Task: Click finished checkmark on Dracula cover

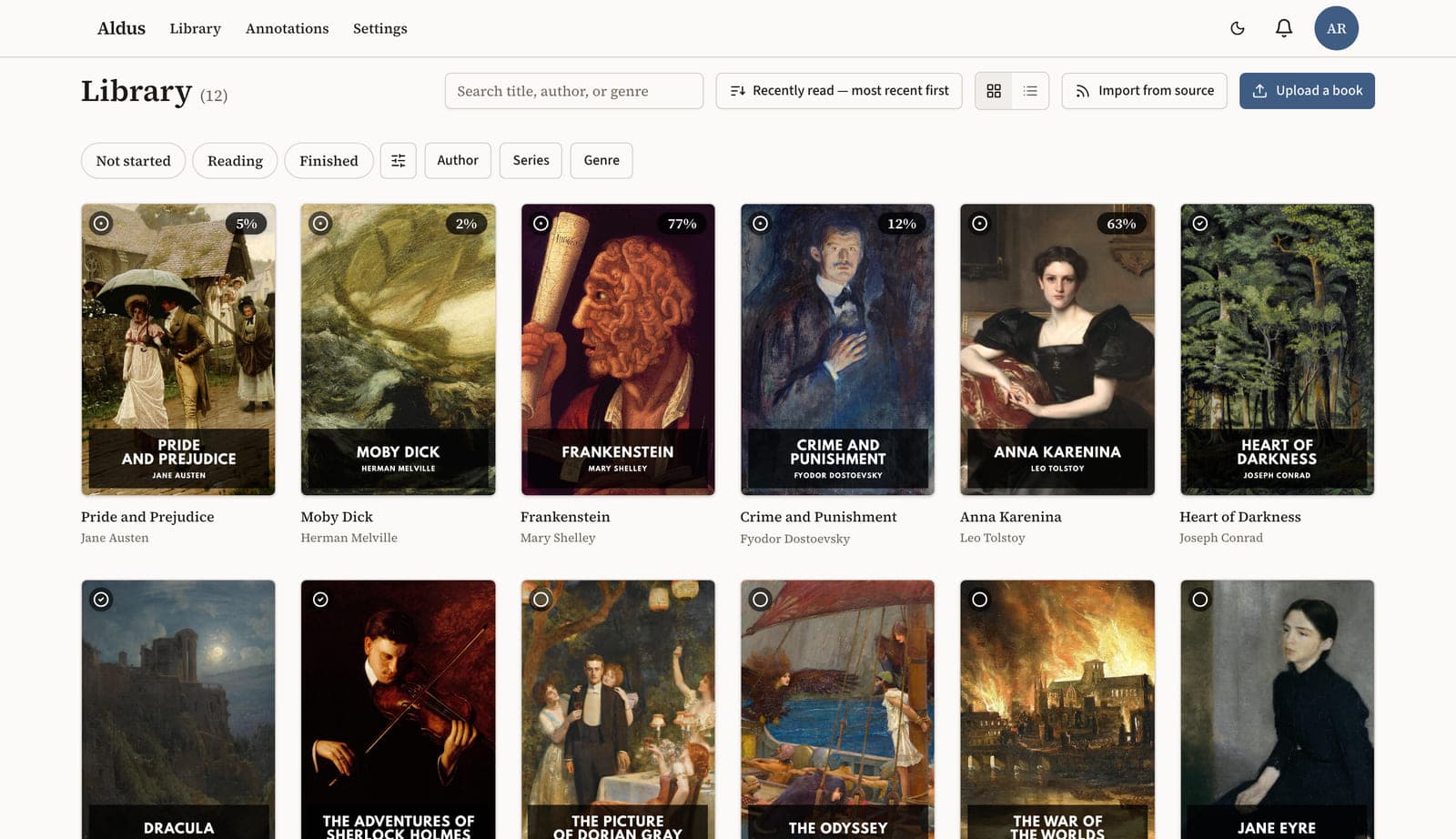Action: pos(101,599)
